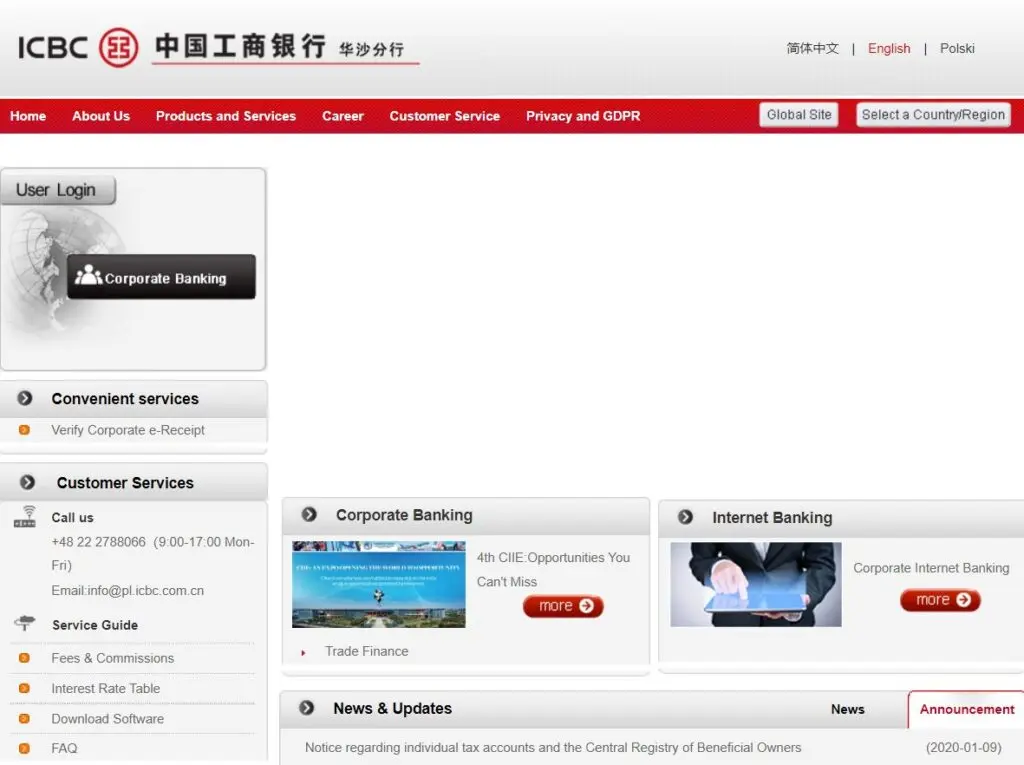The height and width of the screenshot is (765, 1024).
Task: Switch to the Announcement tab
Action: tap(966, 709)
